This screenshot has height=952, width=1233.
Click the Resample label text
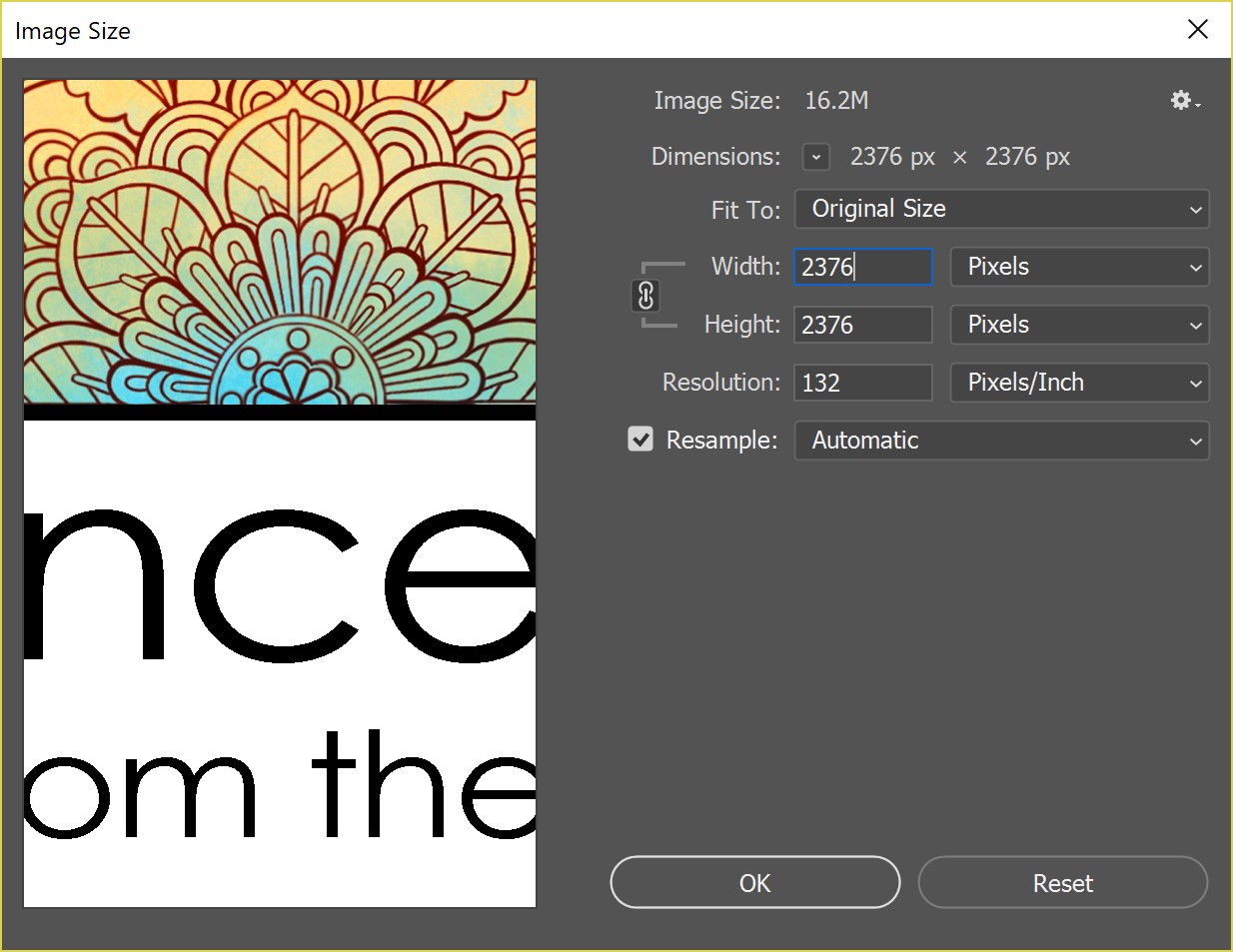[x=721, y=441]
